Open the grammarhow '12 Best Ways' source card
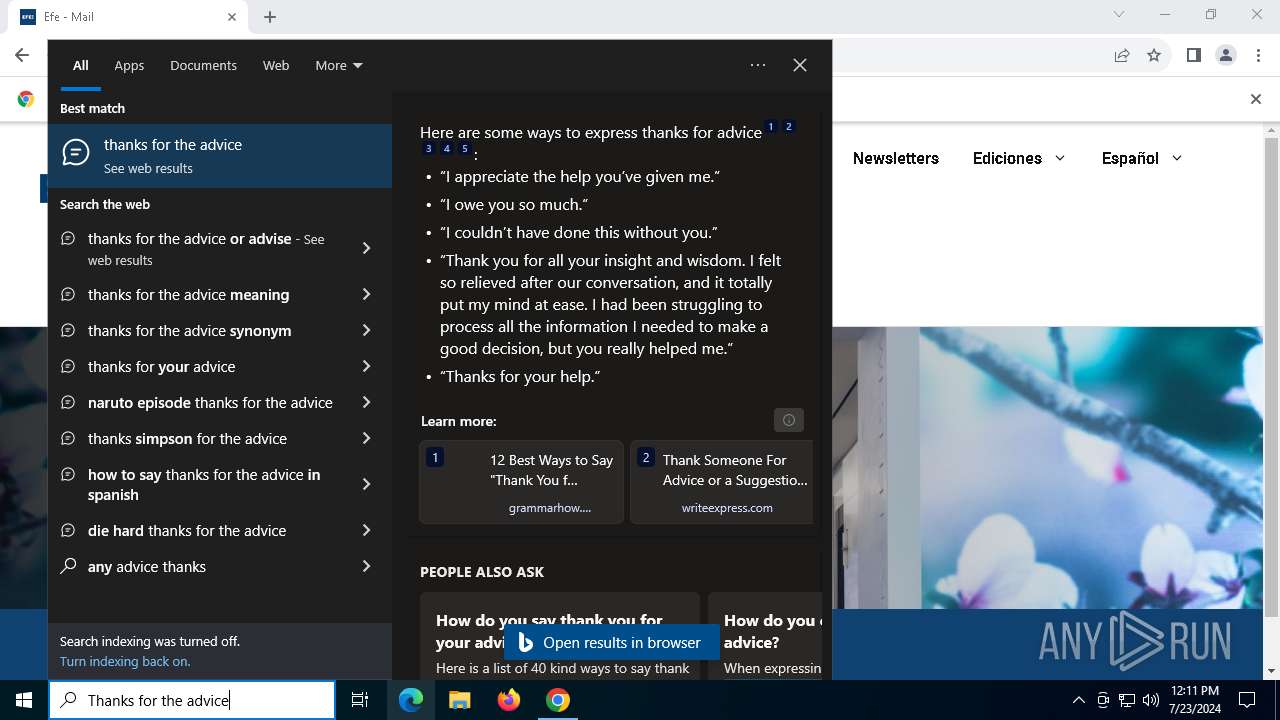 [x=521, y=482]
